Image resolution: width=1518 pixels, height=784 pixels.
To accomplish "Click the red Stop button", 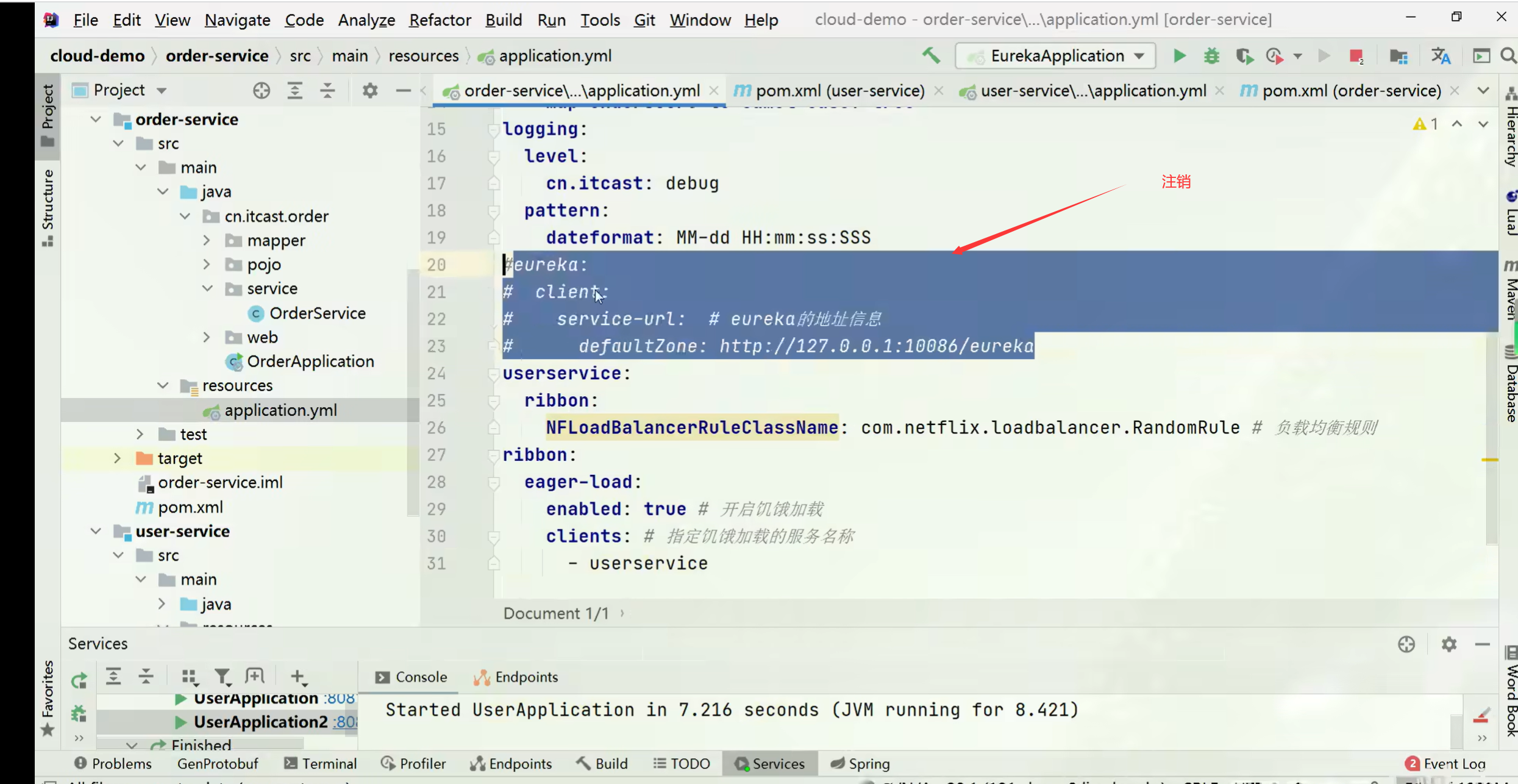I will pos(1355,56).
